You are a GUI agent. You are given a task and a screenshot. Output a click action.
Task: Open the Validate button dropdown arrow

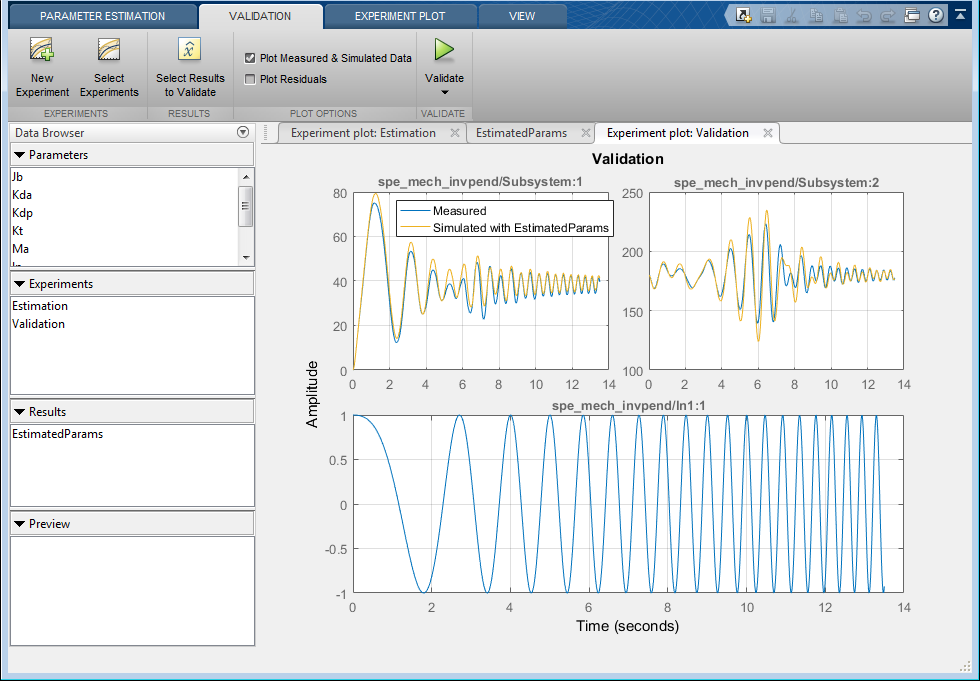tap(444, 92)
